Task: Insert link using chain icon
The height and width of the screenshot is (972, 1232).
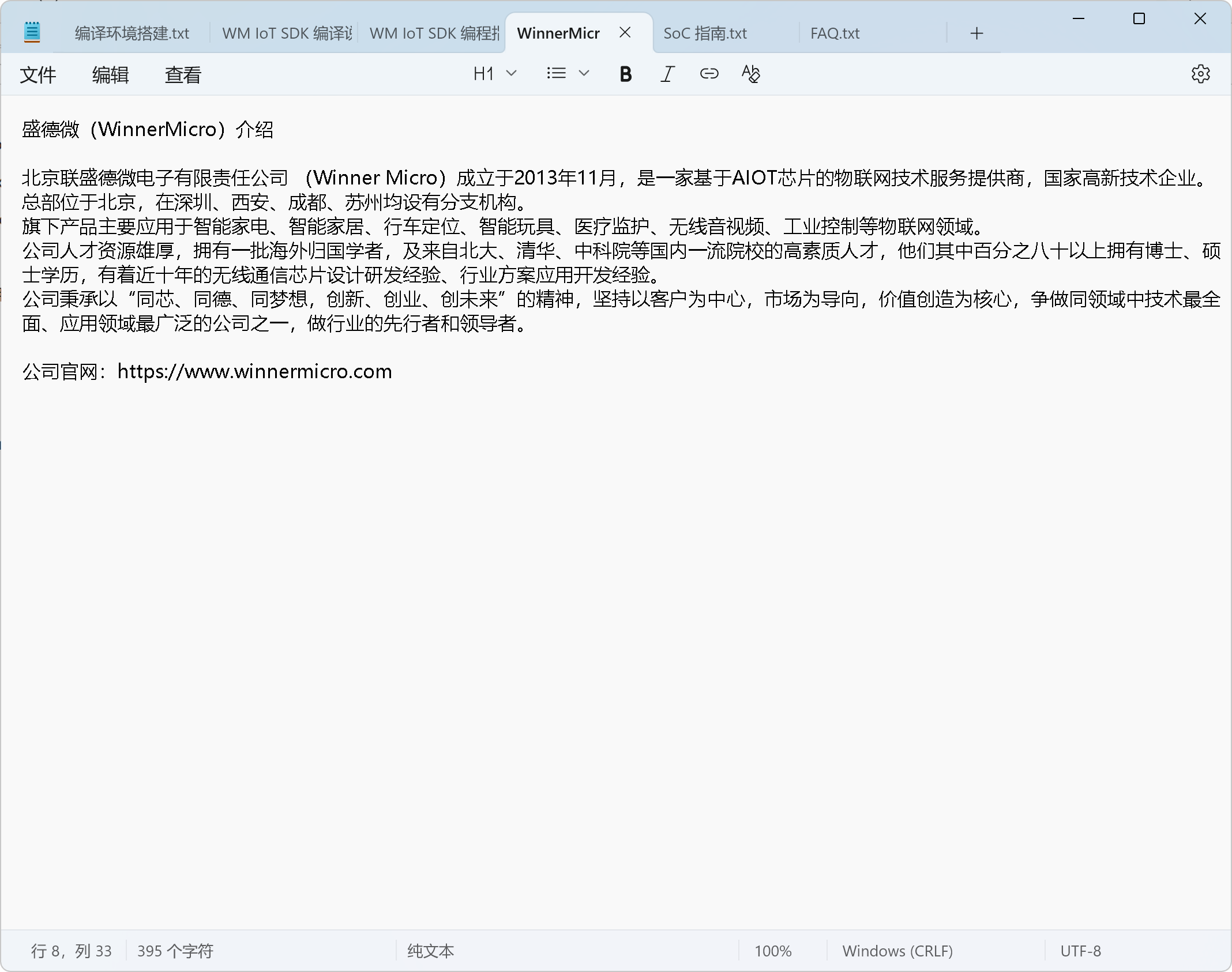Action: pos(709,74)
